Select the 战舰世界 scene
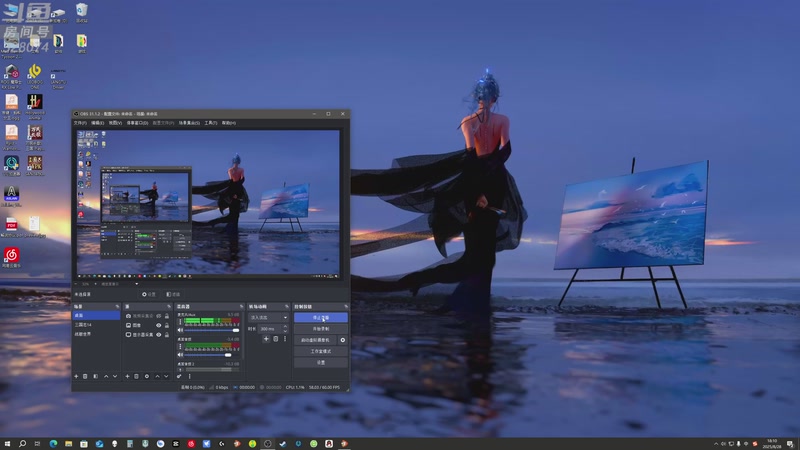This screenshot has width=800, height=450. click(x=96, y=334)
